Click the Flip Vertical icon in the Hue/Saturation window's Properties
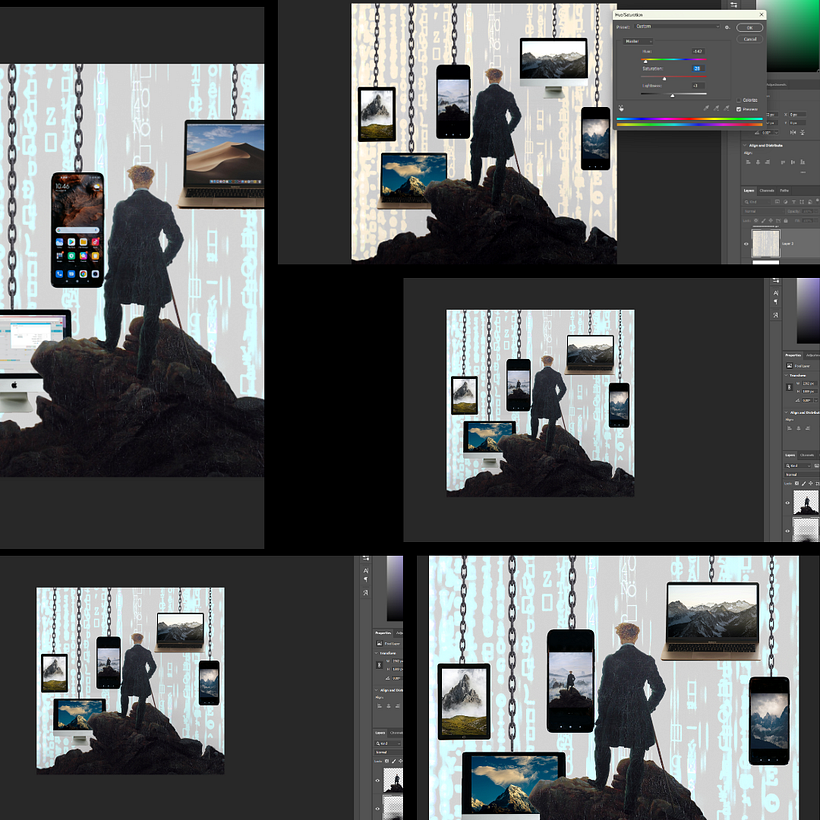Image resolution: width=820 pixels, height=820 pixels. coord(803,132)
